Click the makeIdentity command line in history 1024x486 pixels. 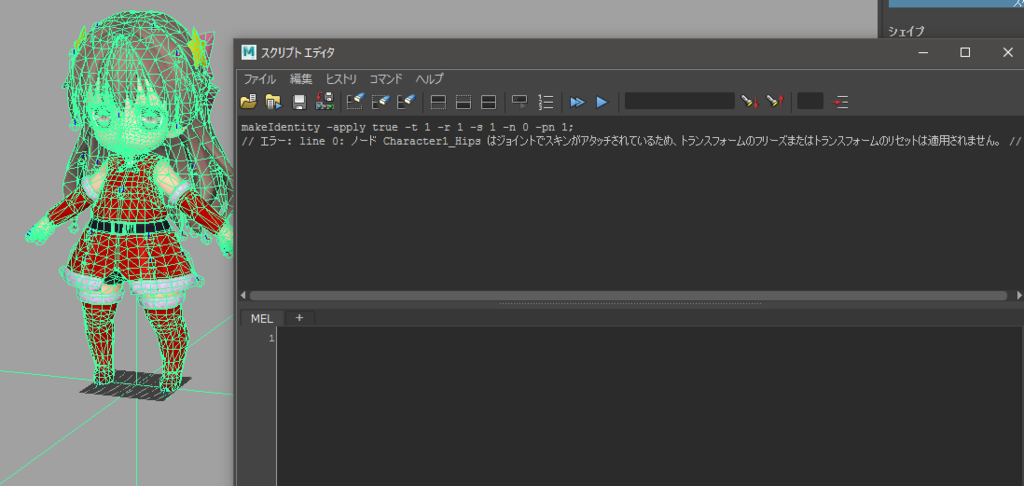(x=407, y=127)
